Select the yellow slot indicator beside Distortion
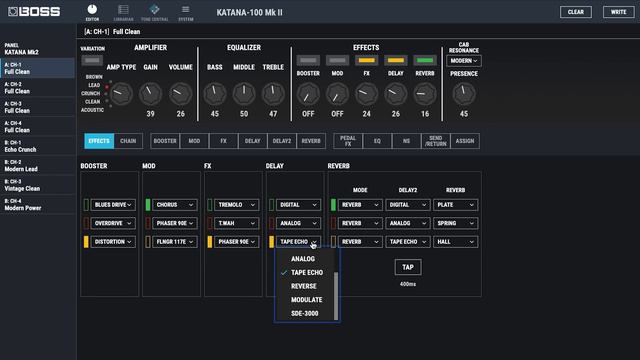 [86, 242]
